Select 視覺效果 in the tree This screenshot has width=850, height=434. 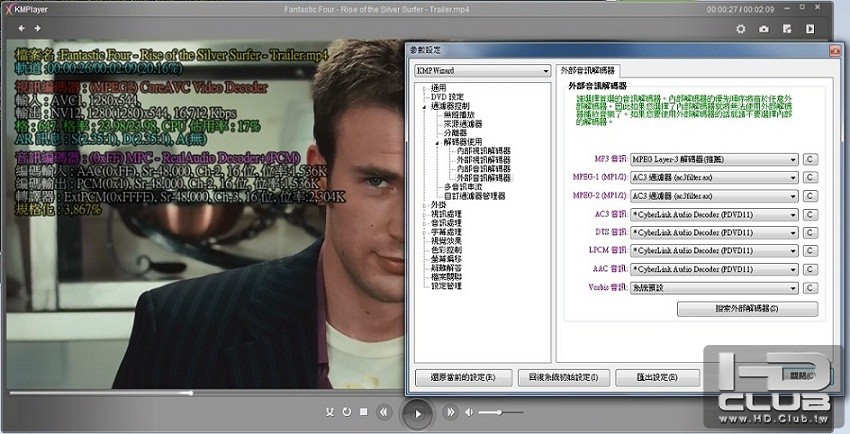click(447, 241)
